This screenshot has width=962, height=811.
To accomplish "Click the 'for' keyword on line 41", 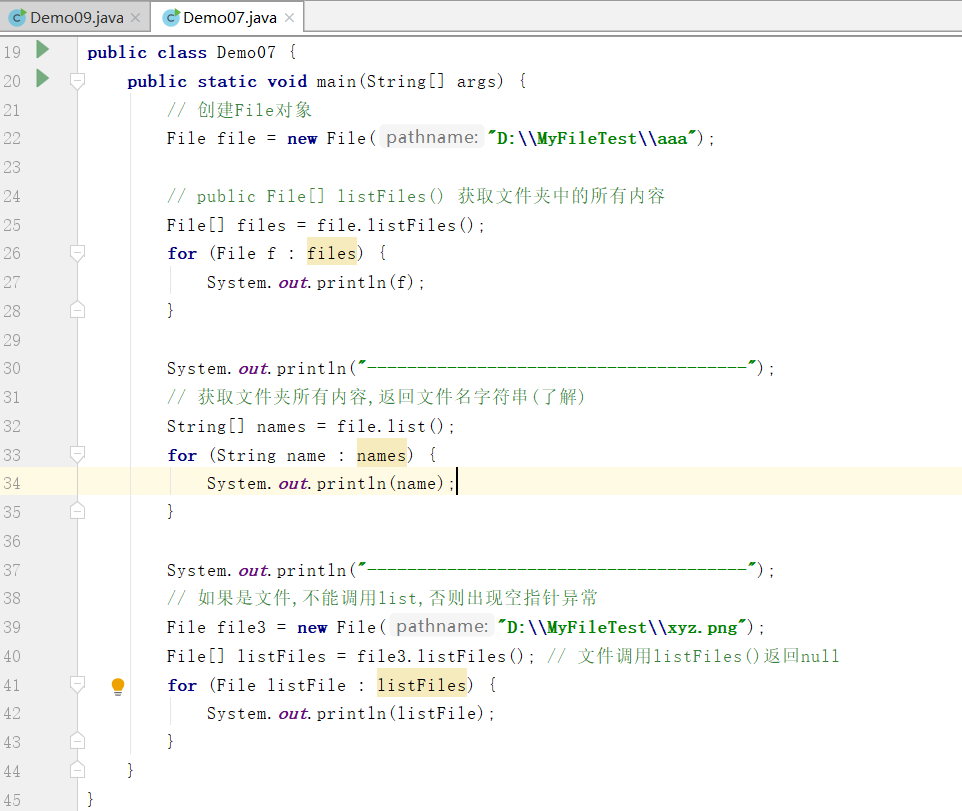I will [x=182, y=685].
